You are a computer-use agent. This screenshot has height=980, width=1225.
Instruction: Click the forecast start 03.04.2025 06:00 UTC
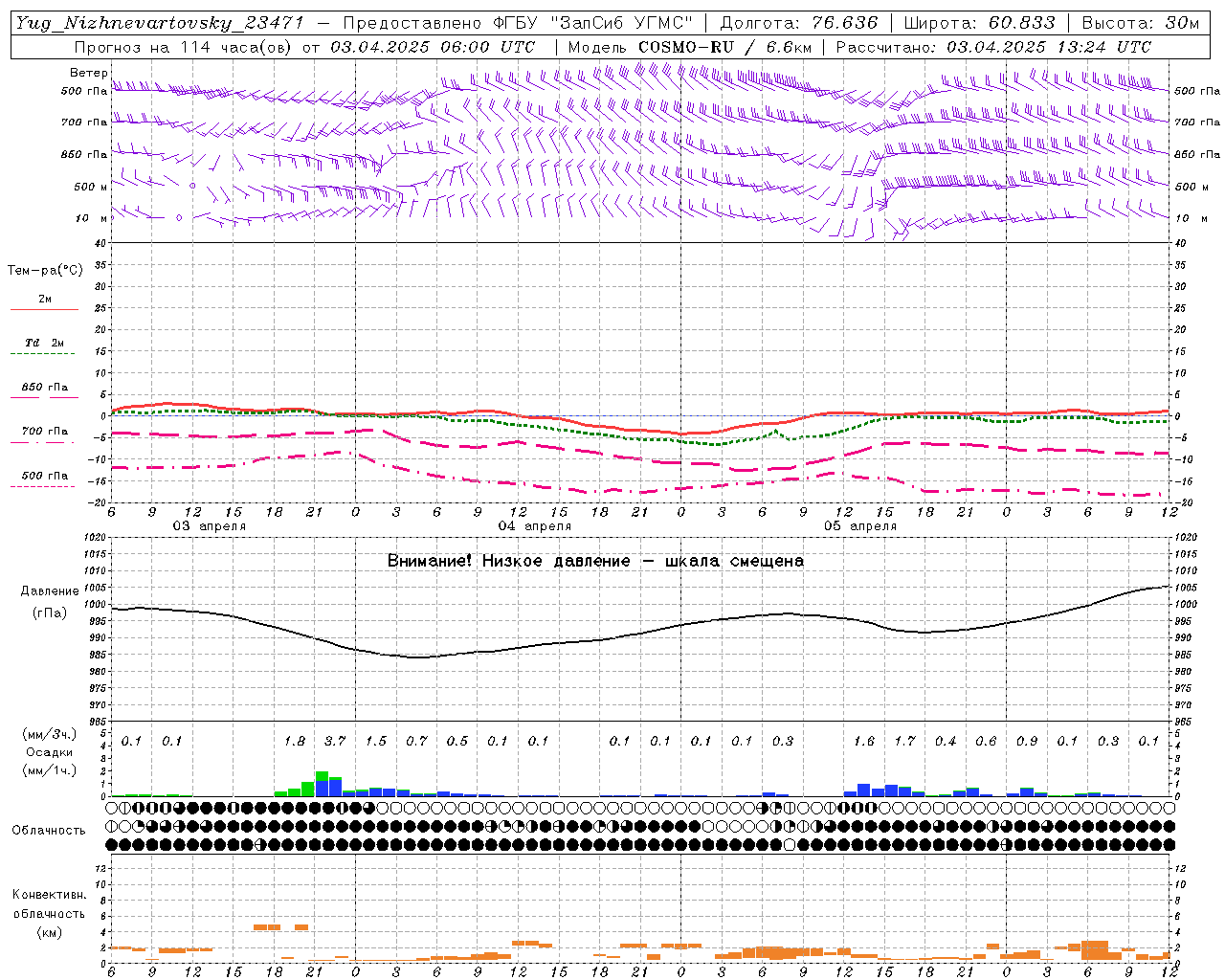433,47
